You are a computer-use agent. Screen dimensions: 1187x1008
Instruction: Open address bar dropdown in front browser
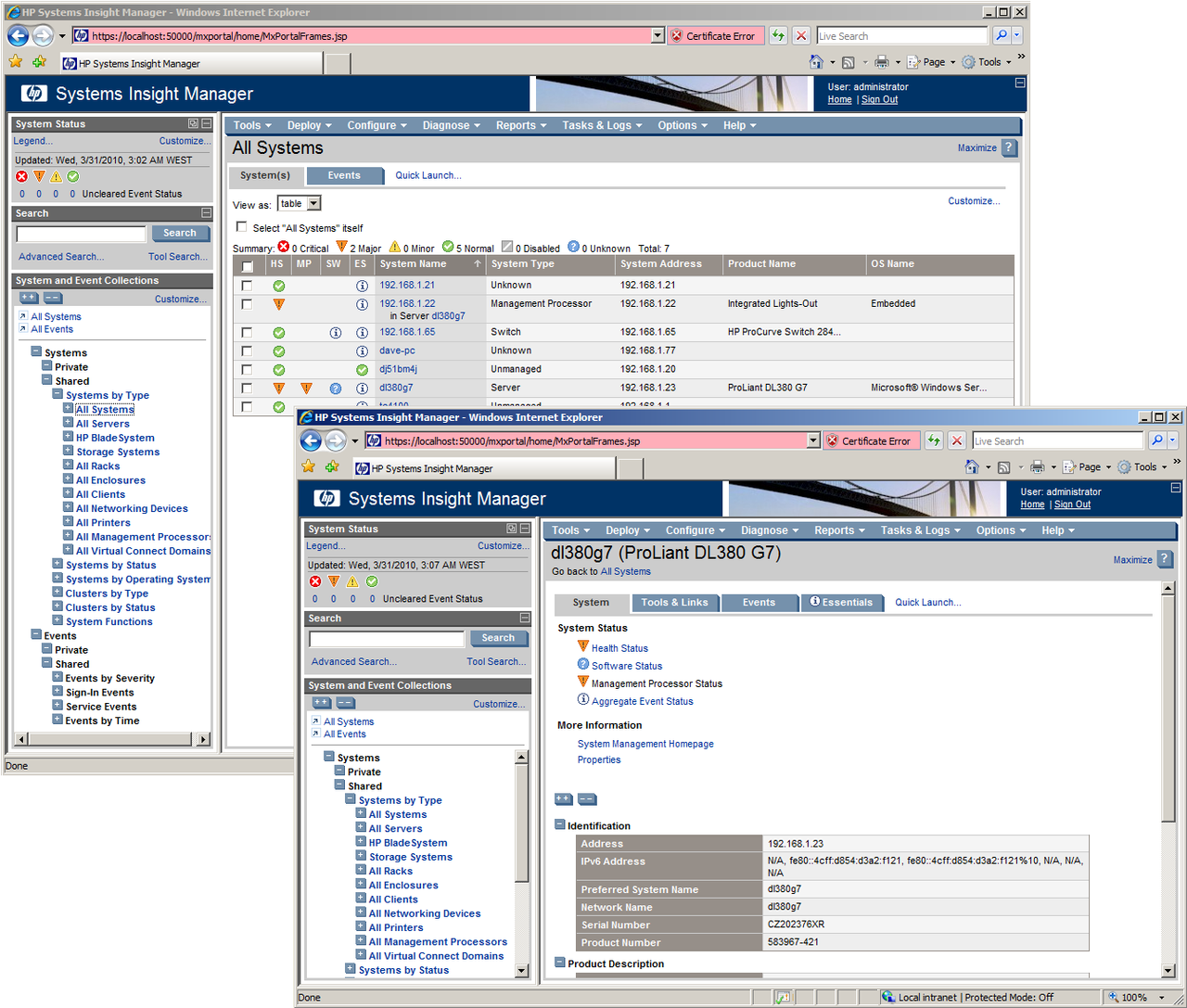[x=813, y=440]
